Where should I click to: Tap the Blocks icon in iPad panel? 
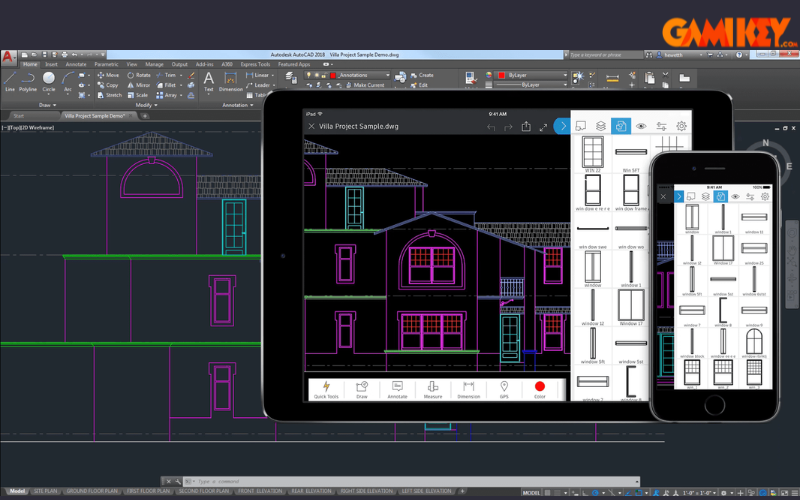pyautogui.click(x=621, y=126)
